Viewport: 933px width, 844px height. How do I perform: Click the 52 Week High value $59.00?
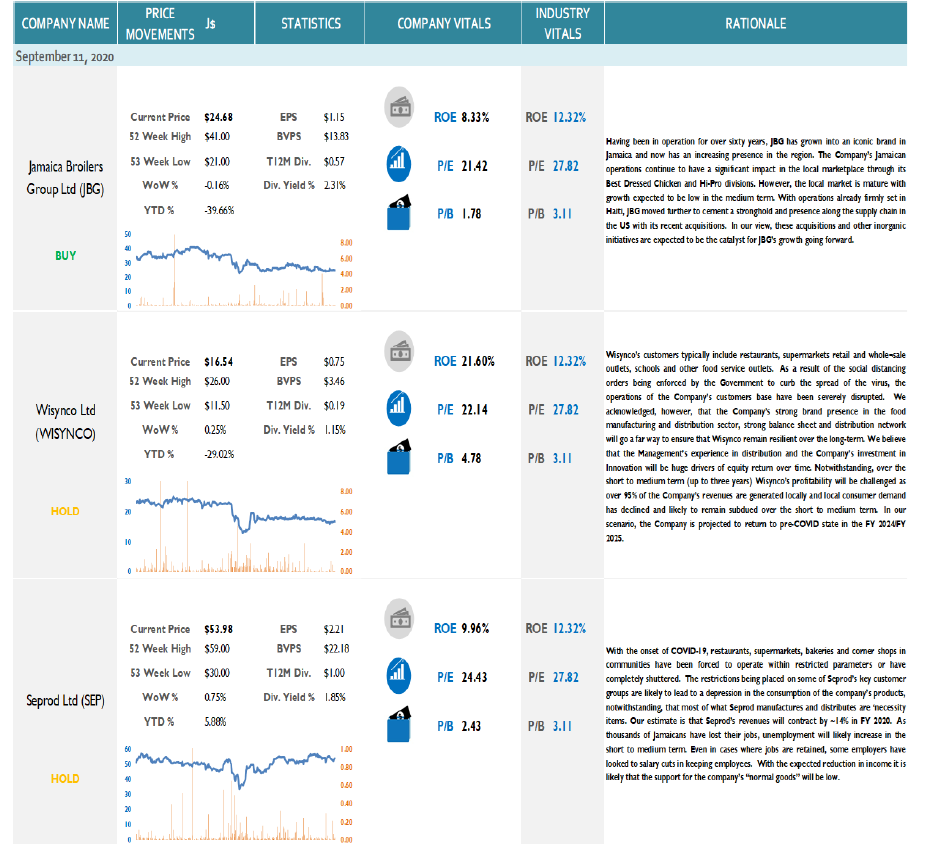(x=217, y=648)
